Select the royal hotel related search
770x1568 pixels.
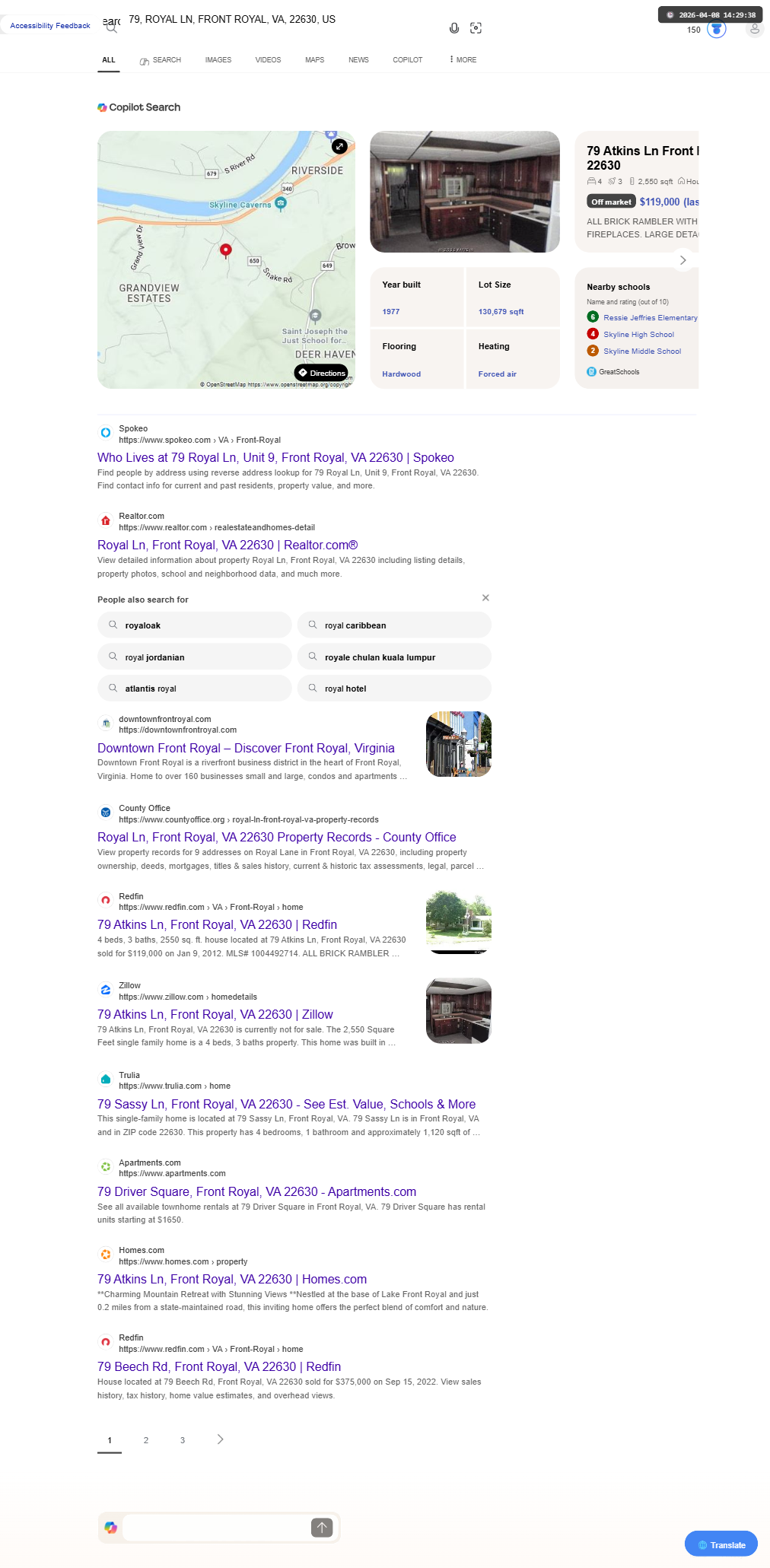pyautogui.click(x=394, y=688)
